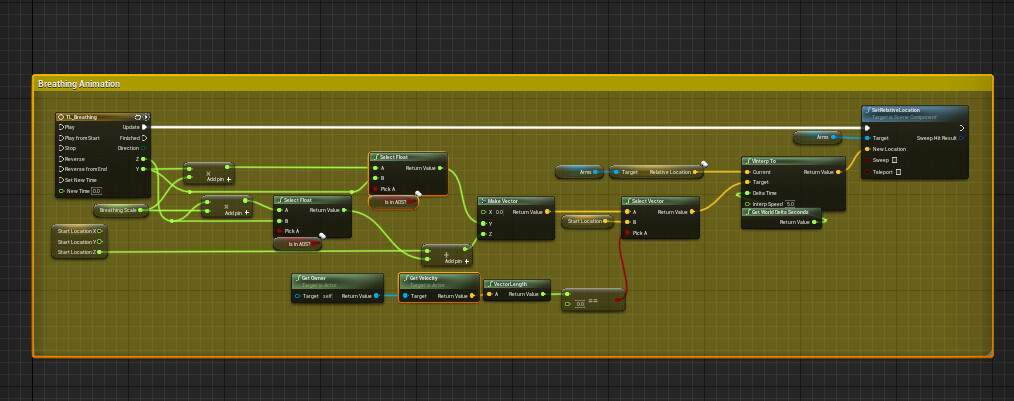Image resolution: width=1014 pixels, height=401 pixels.
Task: Click the Current input pin on VInterp To
Action: click(x=747, y=172)
